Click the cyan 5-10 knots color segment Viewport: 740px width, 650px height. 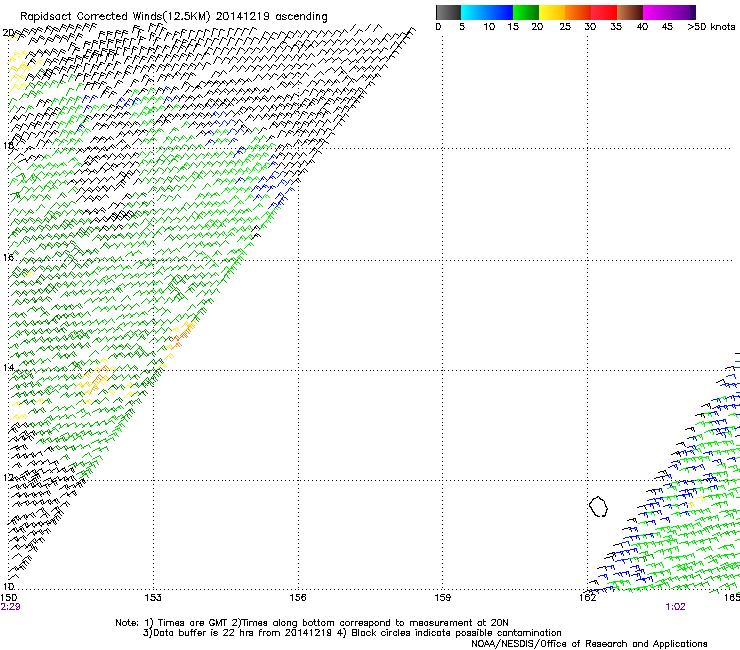[x=474, y=12]
